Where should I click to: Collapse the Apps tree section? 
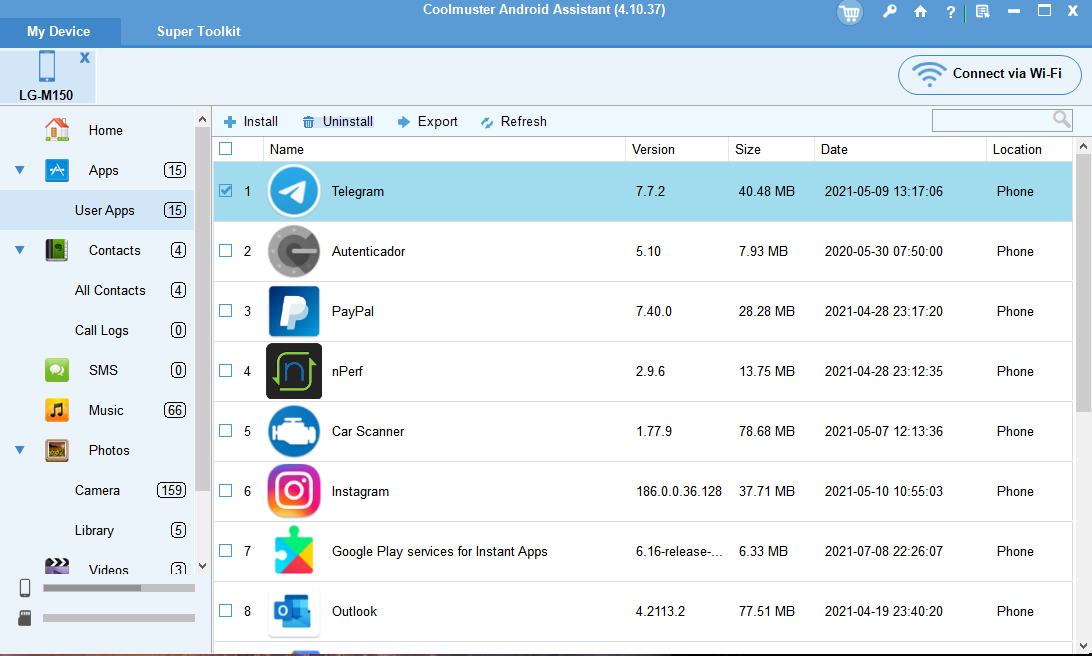click(x=20, y=170)
